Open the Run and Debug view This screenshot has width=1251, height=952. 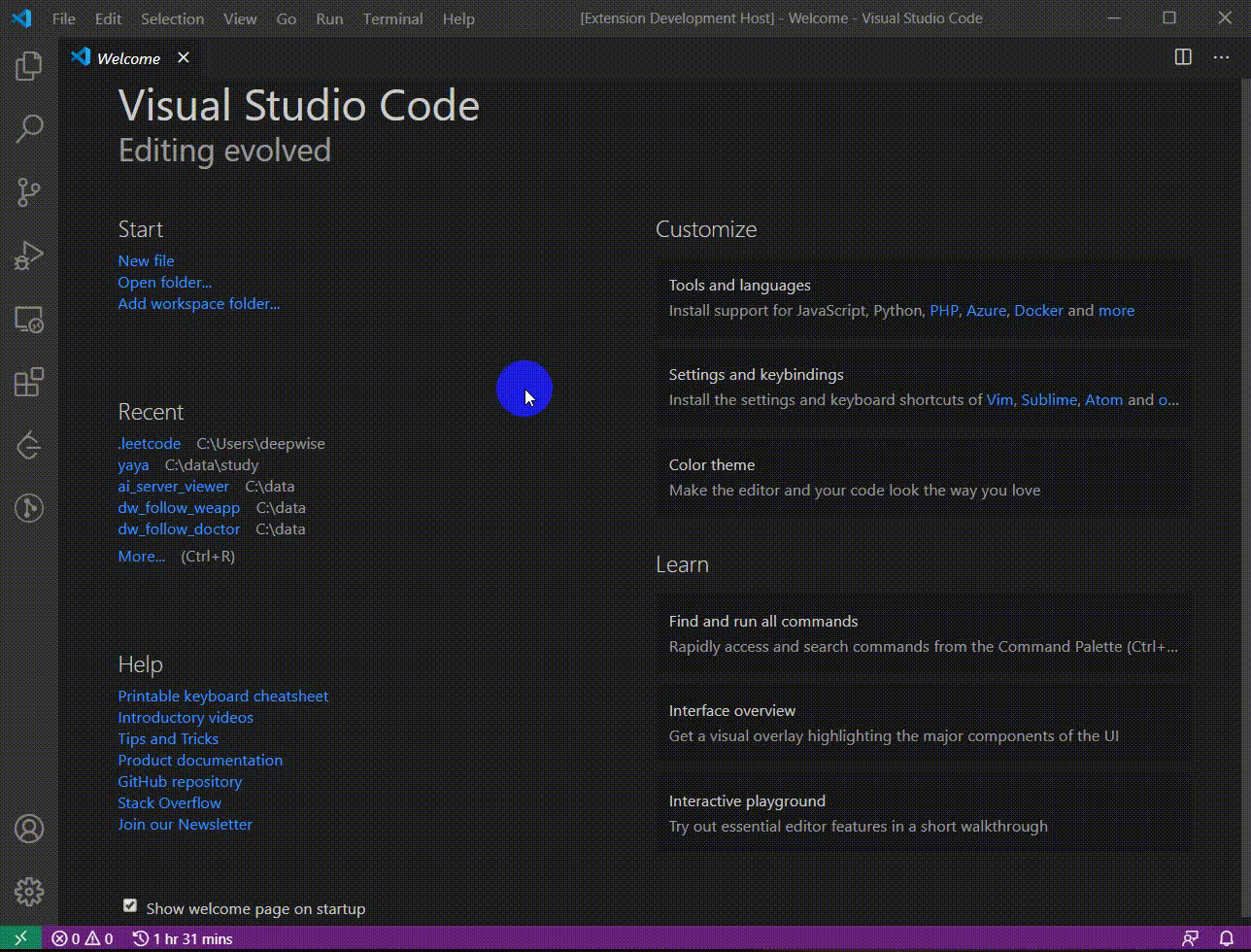pos(29,255)
